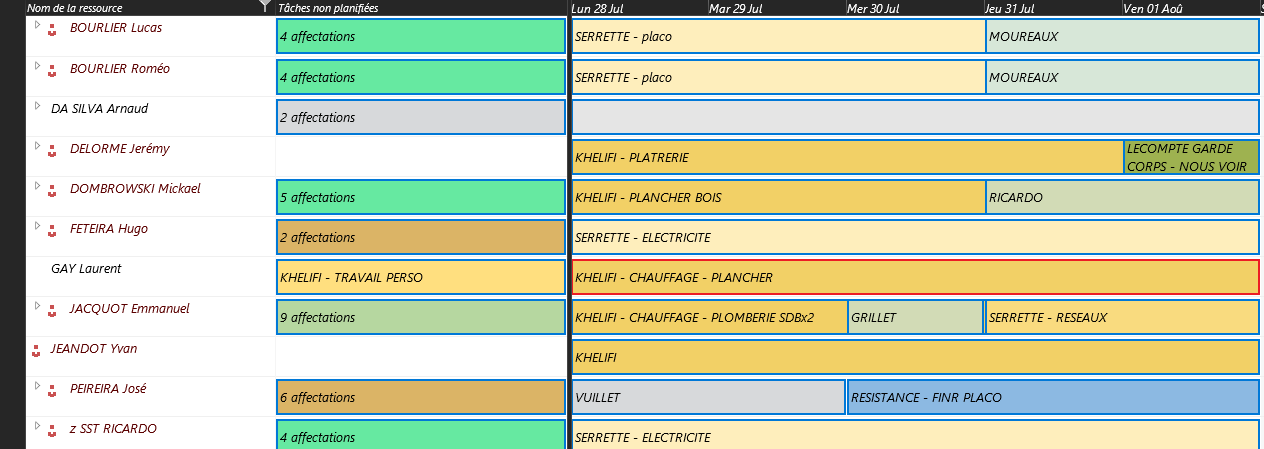Open FETEIRA Hugo '2 affectations' block
Image resolution: width=1264 pixels, height=449 pixels.
420,237
